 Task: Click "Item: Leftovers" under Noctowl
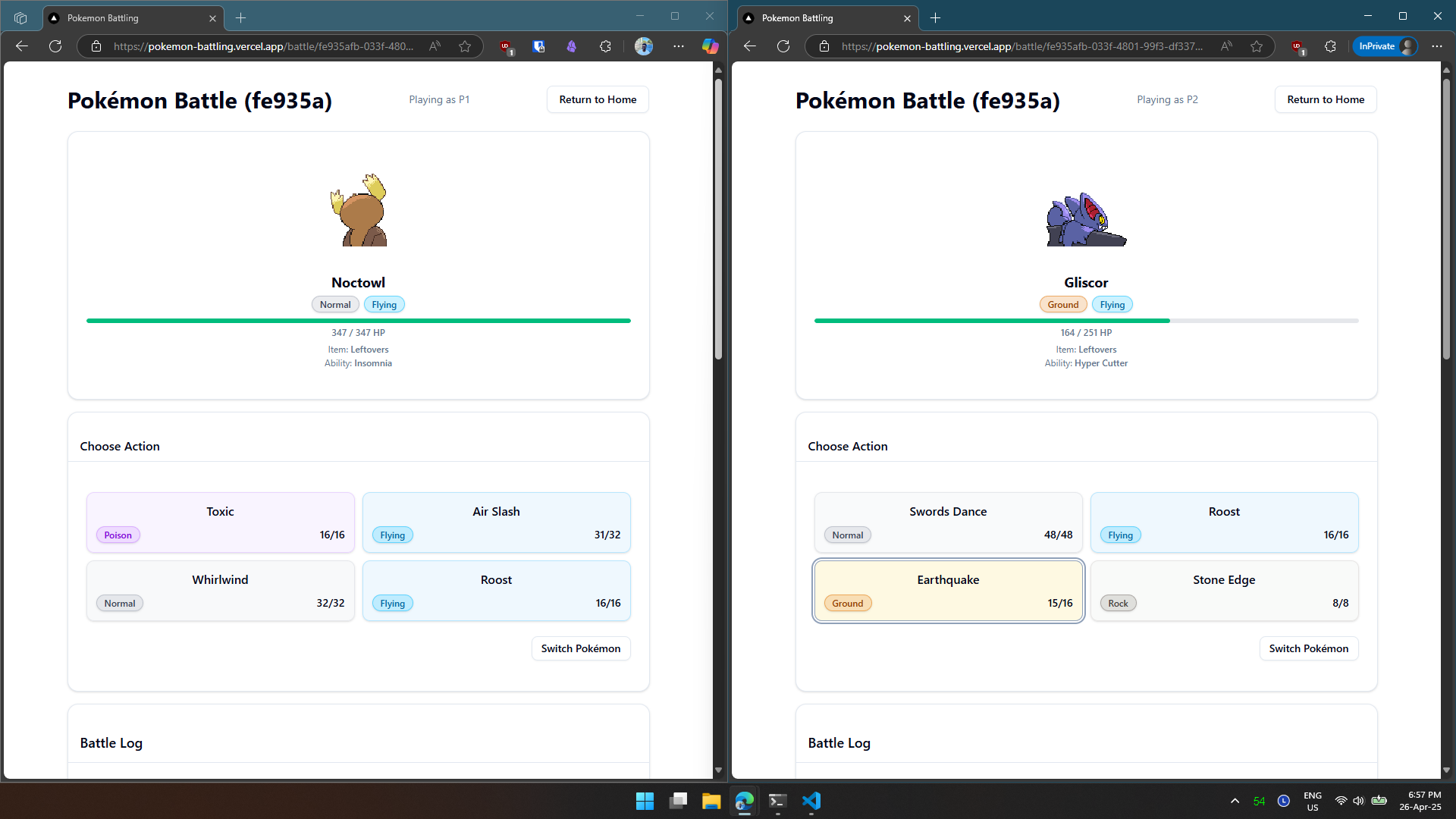coord(358,350)
